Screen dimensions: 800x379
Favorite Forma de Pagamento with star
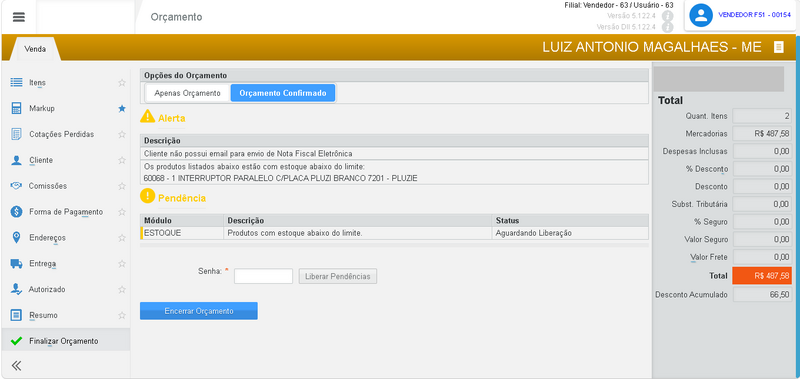pyautogui.click(x=122, y=212)
